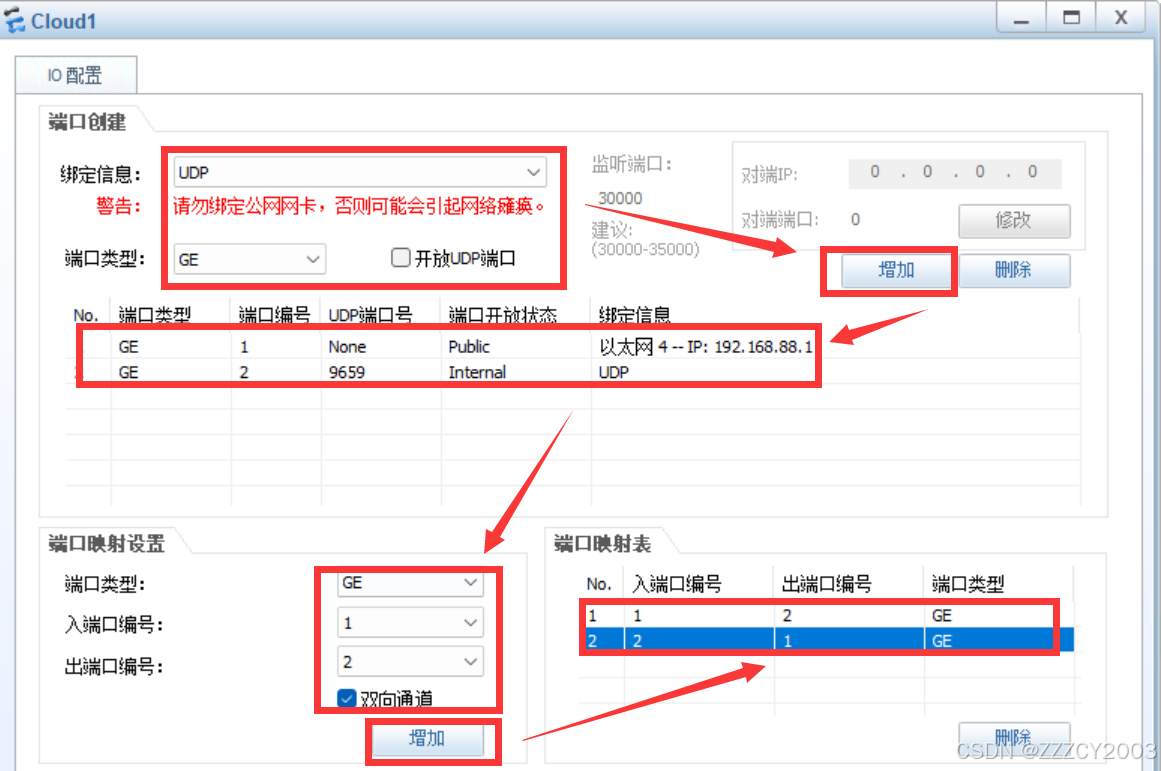Click 删除 button next to 修改 area
The height and width of the screenshot is (771, 1161).
pyautogui.click(x=1013, y=270)
